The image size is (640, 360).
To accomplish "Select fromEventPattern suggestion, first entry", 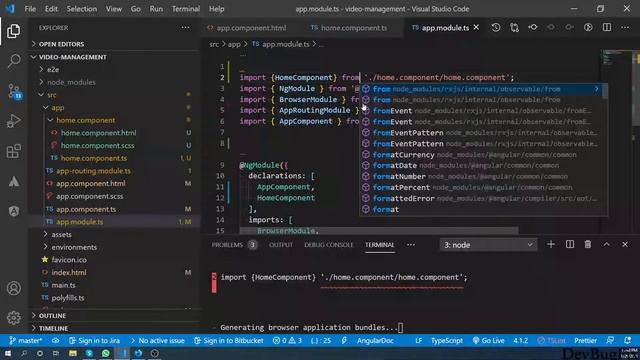I will pos(482,133).
